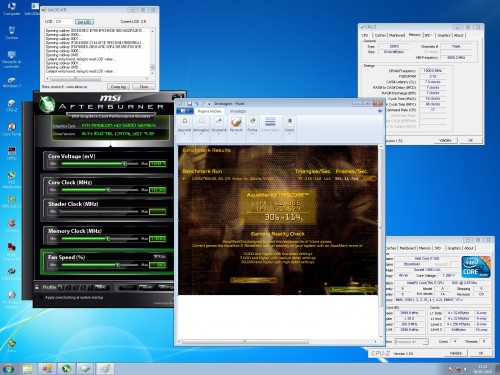Select the Visualizza tab in Paint
500x375 pixels.
pos(238,111)
